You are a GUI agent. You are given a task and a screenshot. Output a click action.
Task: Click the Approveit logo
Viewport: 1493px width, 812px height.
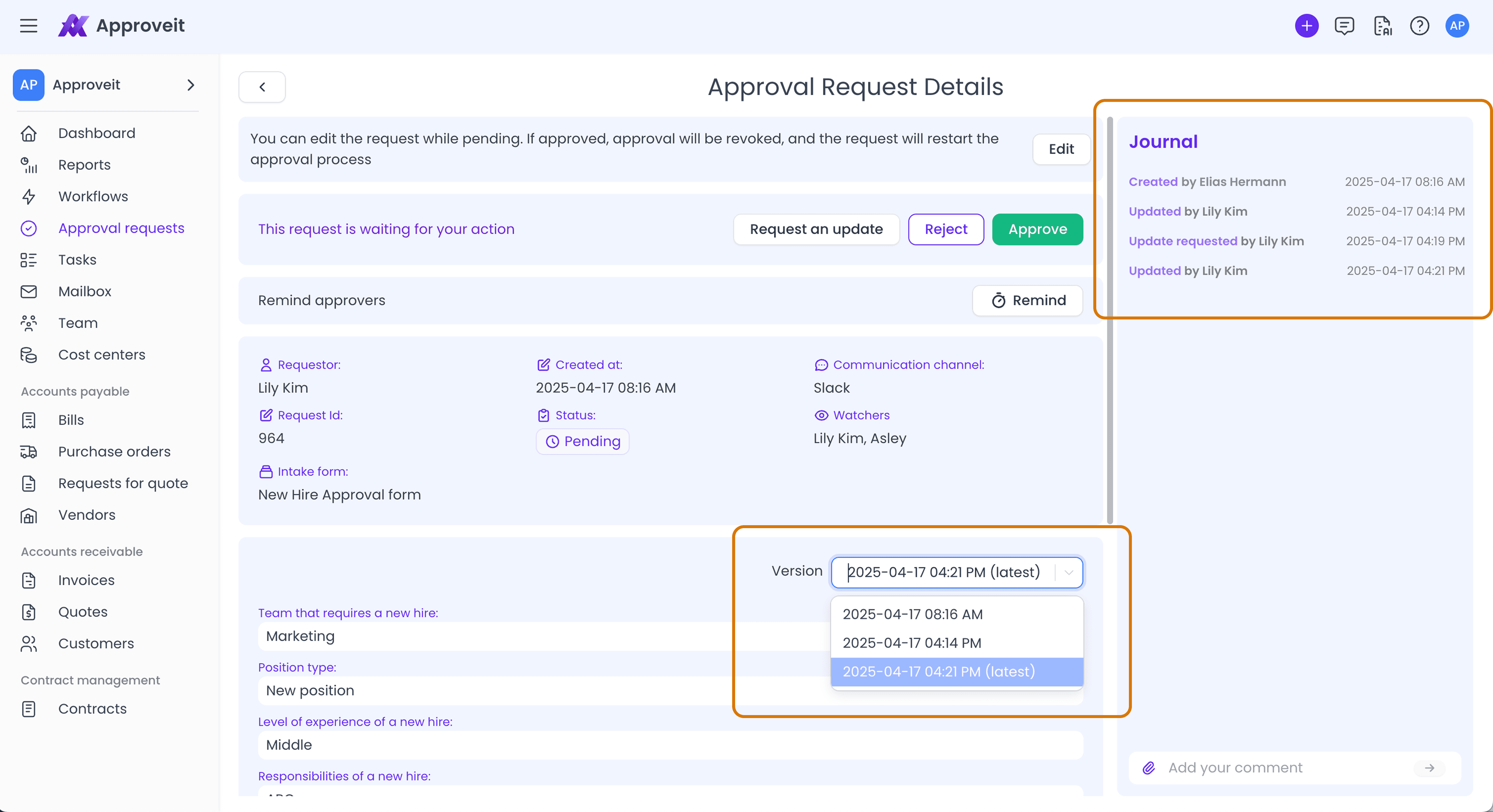pyautogui.click(x=121, y=25)
